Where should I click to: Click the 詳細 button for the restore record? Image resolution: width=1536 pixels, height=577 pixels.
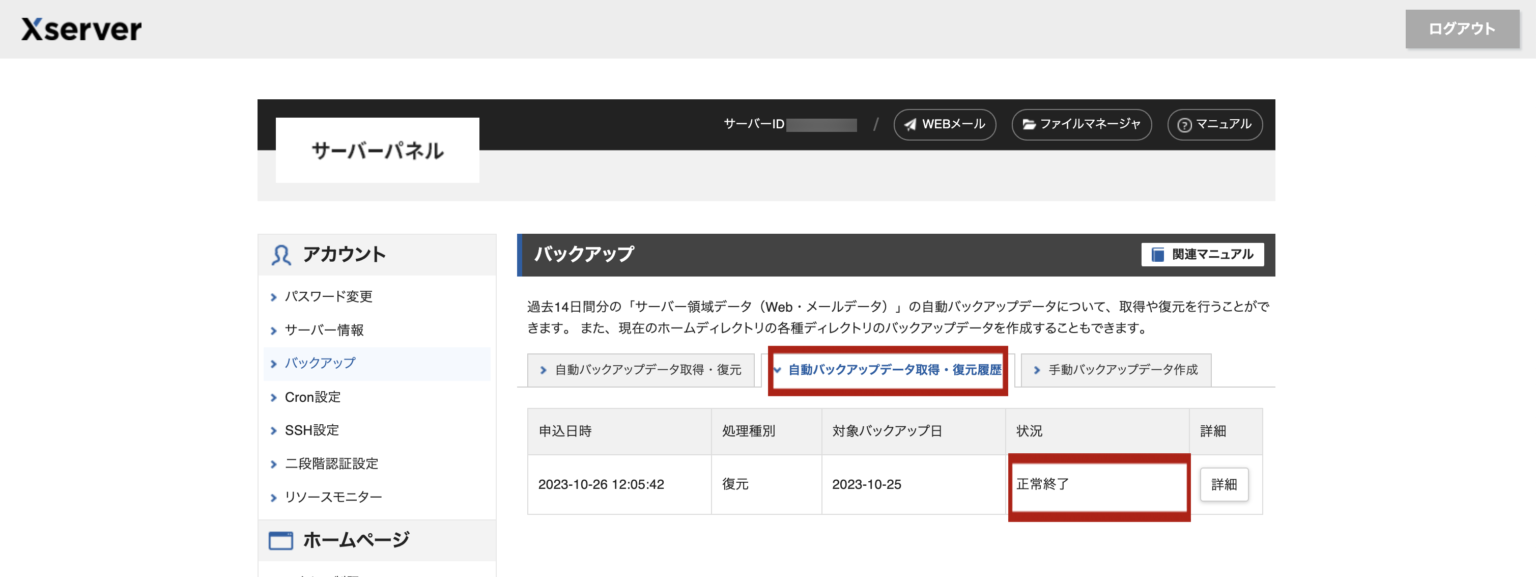(x=1224, y=484)
